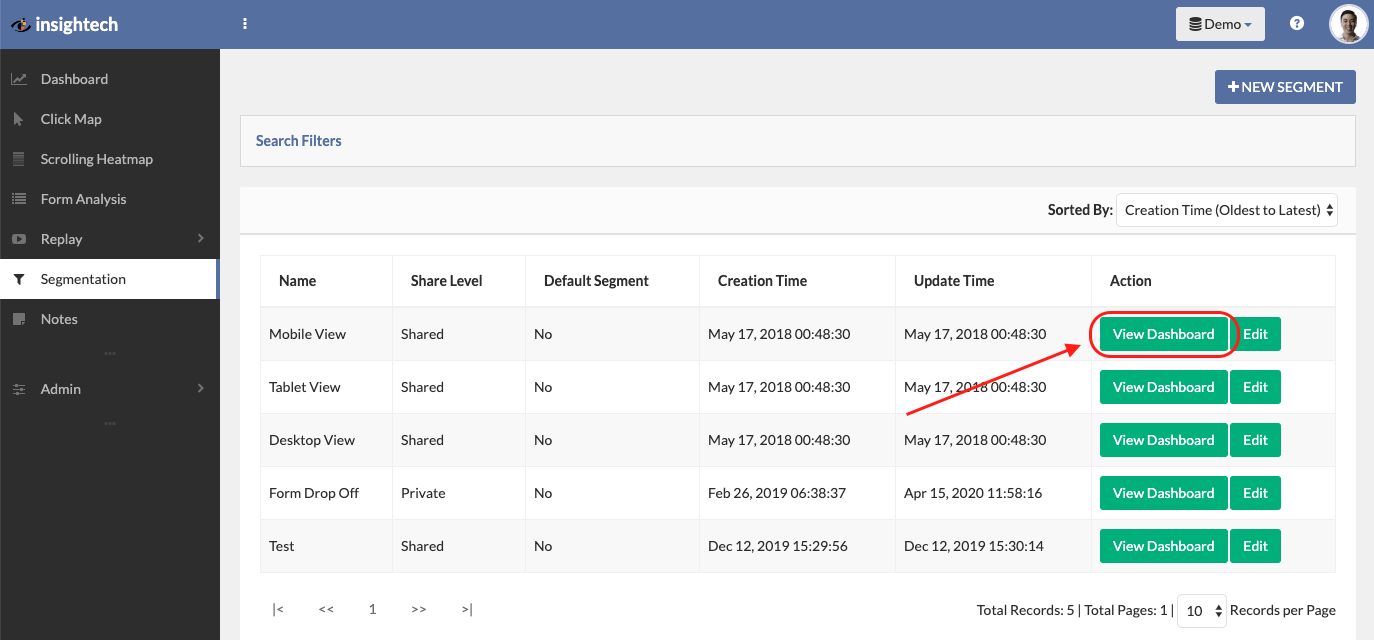Select the Desktop View name cell
This screenshot has width=1374, height=640.
click(326, 440)
